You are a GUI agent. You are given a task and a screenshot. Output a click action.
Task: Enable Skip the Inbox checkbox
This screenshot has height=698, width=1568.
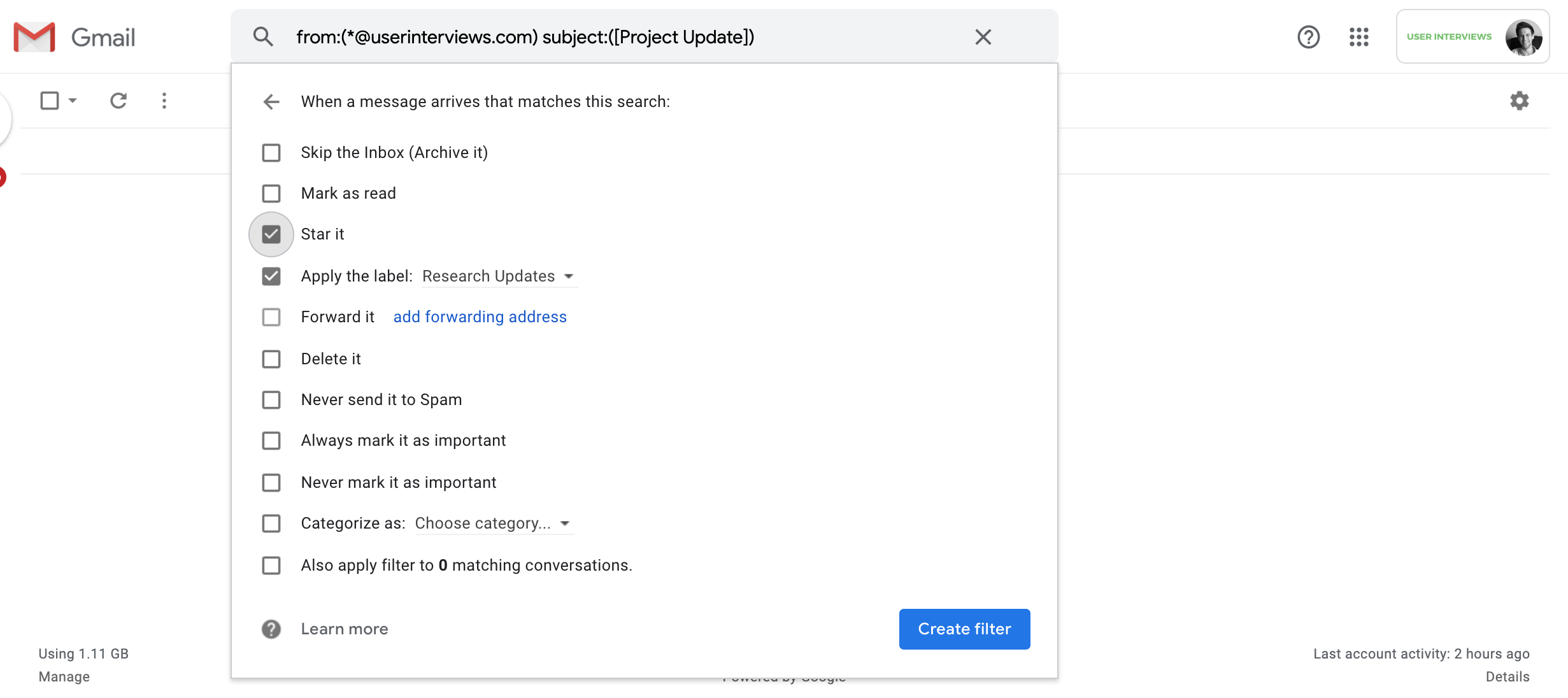[271, 153]
